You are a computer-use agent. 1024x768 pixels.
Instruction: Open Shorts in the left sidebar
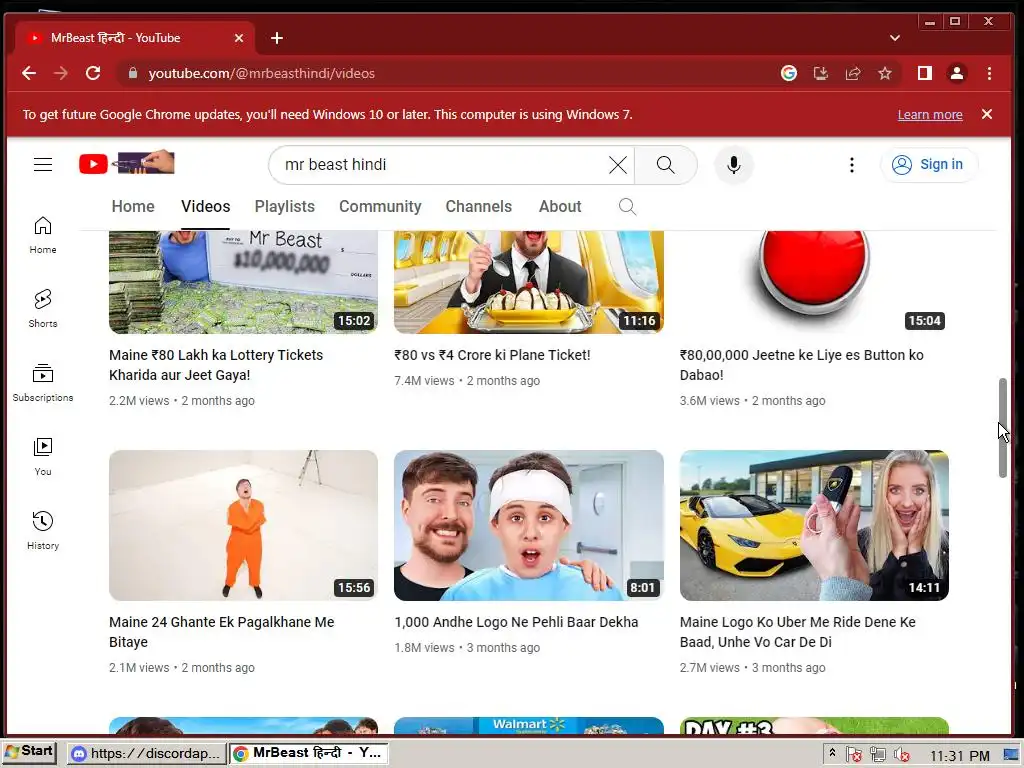(x=43, y=309)
